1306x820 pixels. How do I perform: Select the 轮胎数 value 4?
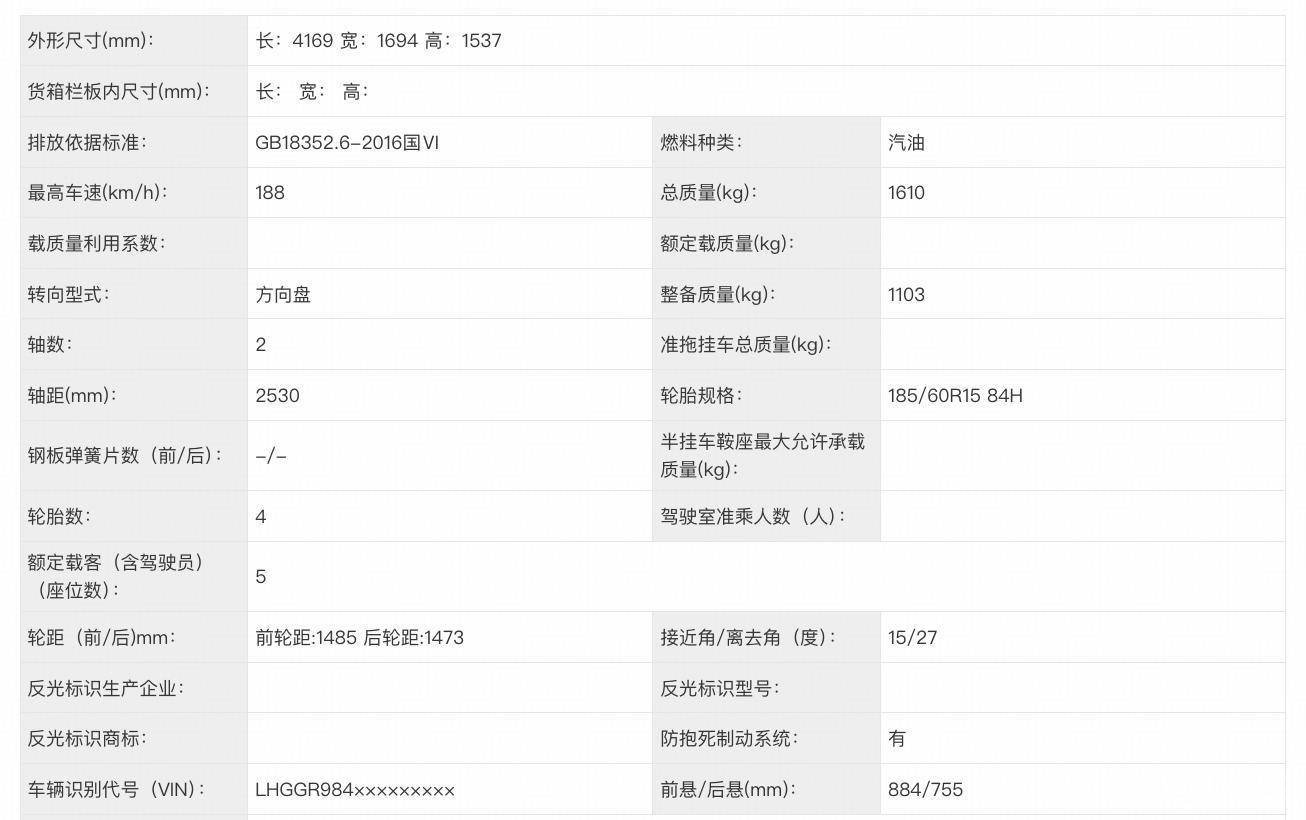coord(261,517)
